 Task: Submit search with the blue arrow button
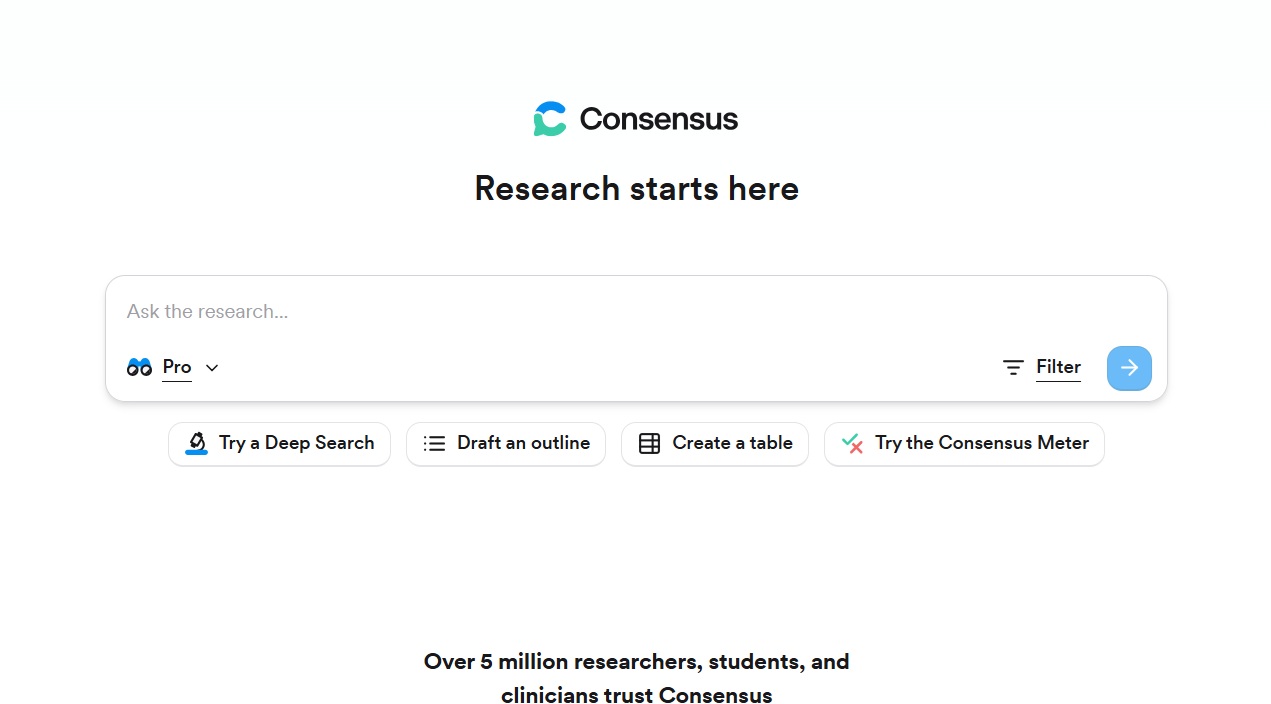coord(1129,368)
